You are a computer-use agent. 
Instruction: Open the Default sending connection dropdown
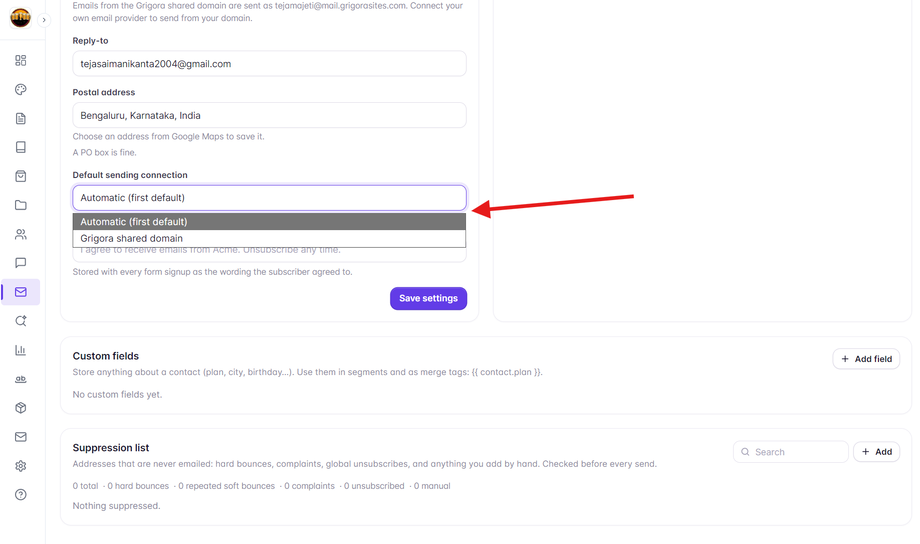pos(269,198)
